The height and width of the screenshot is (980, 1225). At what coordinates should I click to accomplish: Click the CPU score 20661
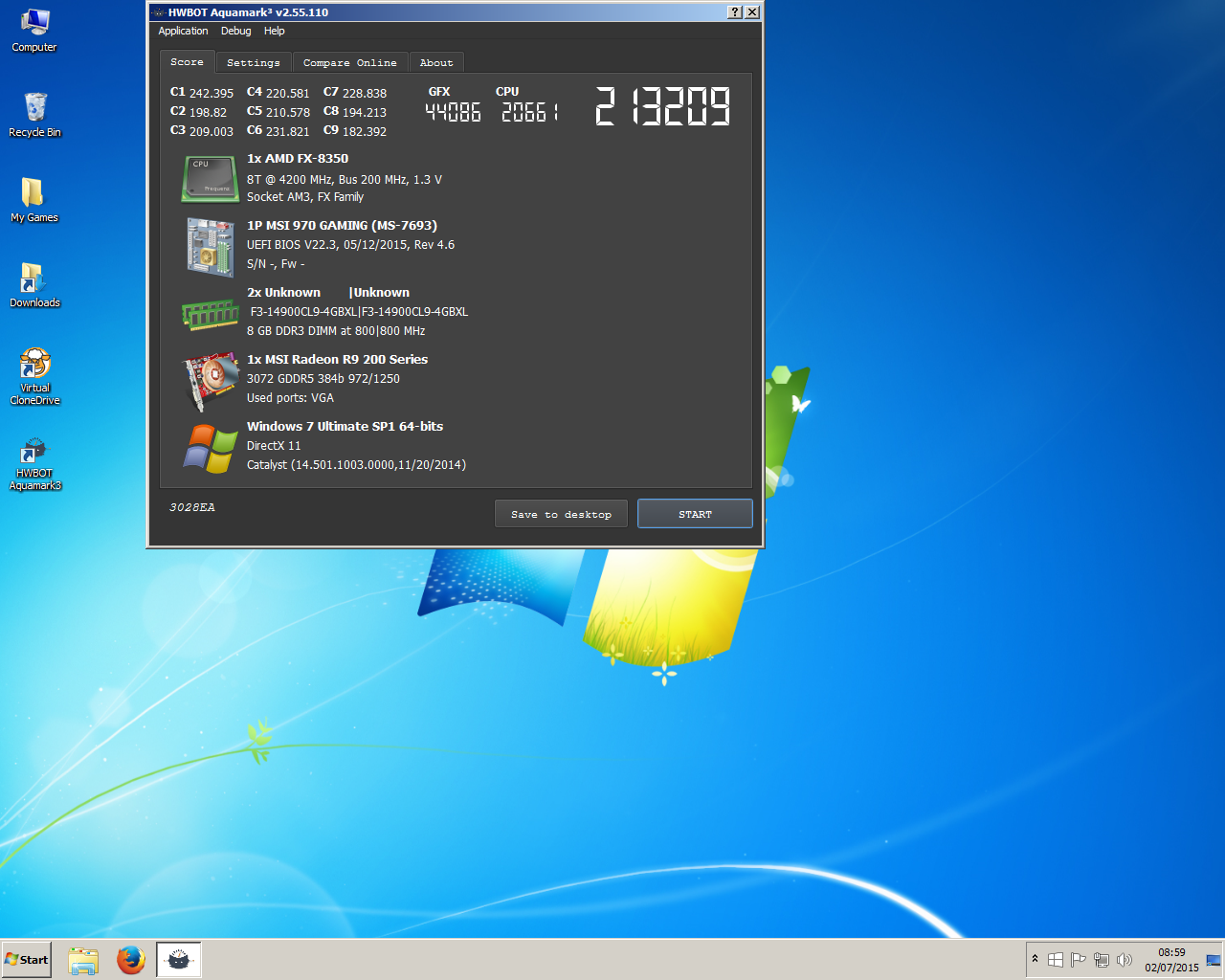(x=529, y=112)
